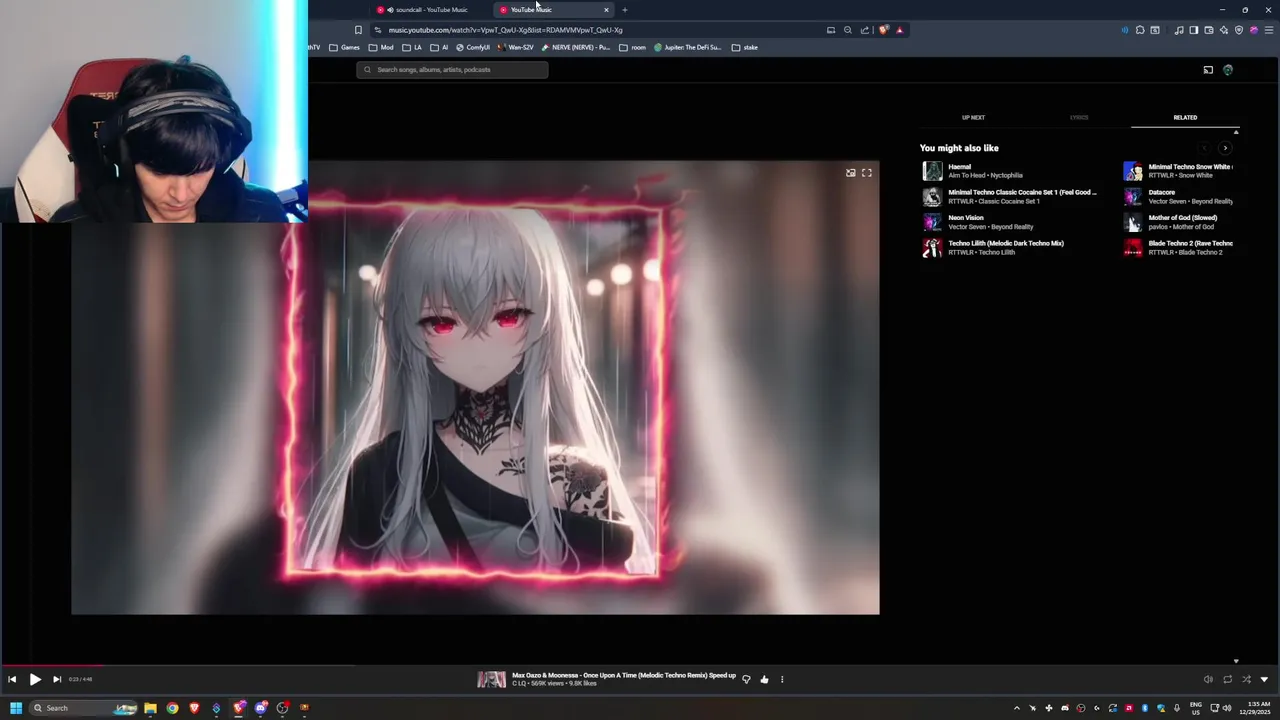
Task: Open Brave Rewards triangle icon
Action: tap(899, 30)
